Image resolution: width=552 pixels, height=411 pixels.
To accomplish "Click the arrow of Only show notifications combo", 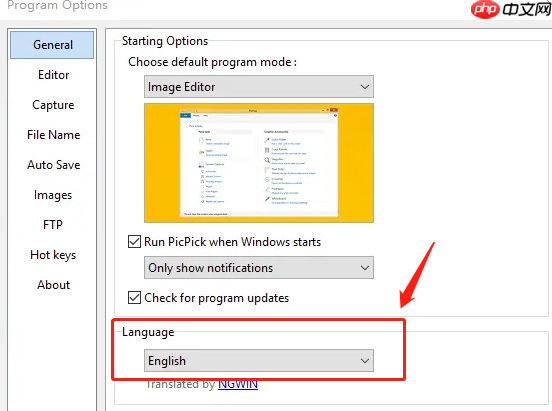I will click(x=365, y=268).
